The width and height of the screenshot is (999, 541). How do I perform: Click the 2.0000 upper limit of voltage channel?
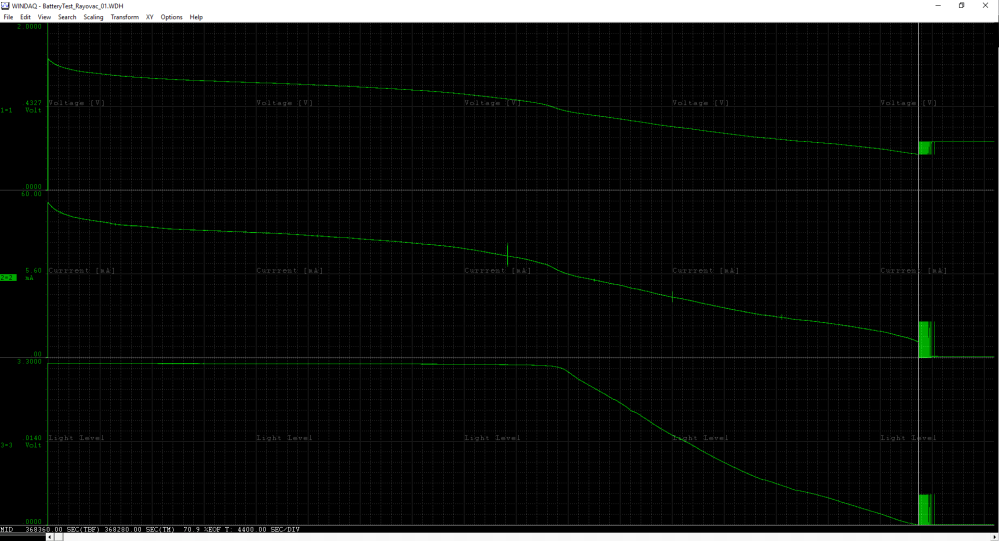point(29,27)
